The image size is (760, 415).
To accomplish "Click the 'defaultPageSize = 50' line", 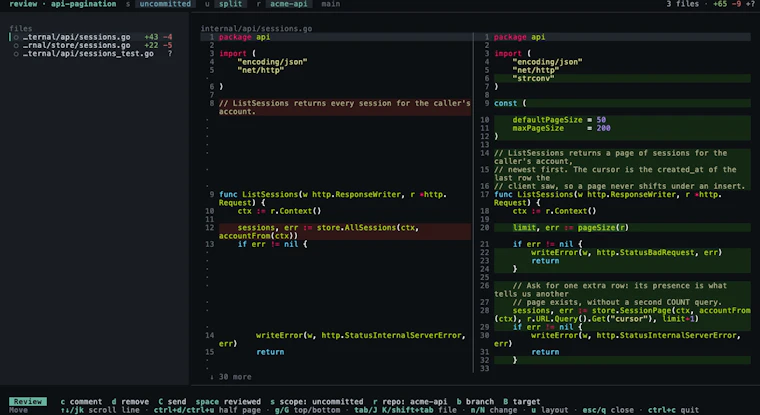I will [x=622, y=120].
